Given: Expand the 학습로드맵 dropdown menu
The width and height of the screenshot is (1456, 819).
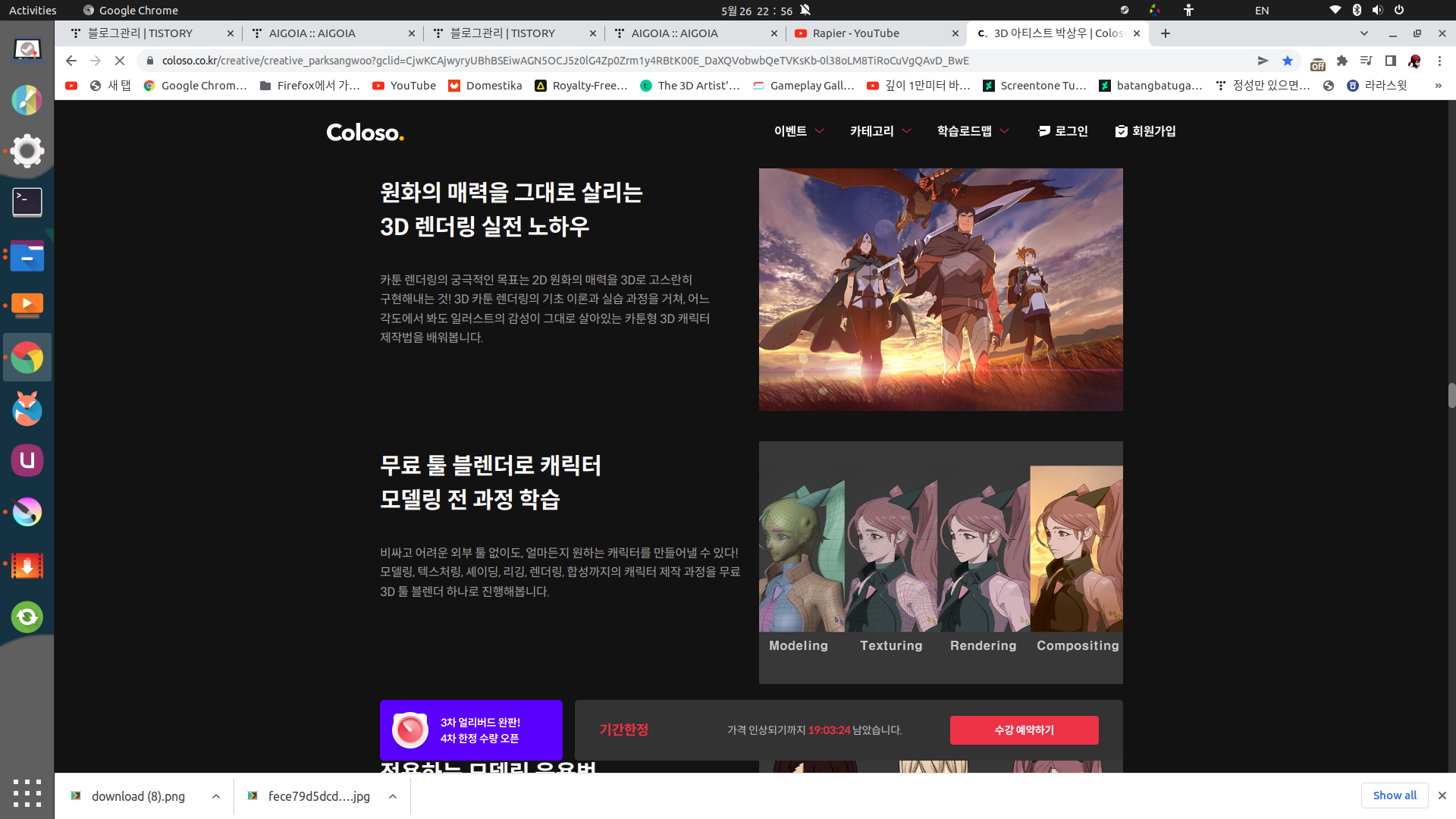Looking at the screenshot, I should point(972,131).
